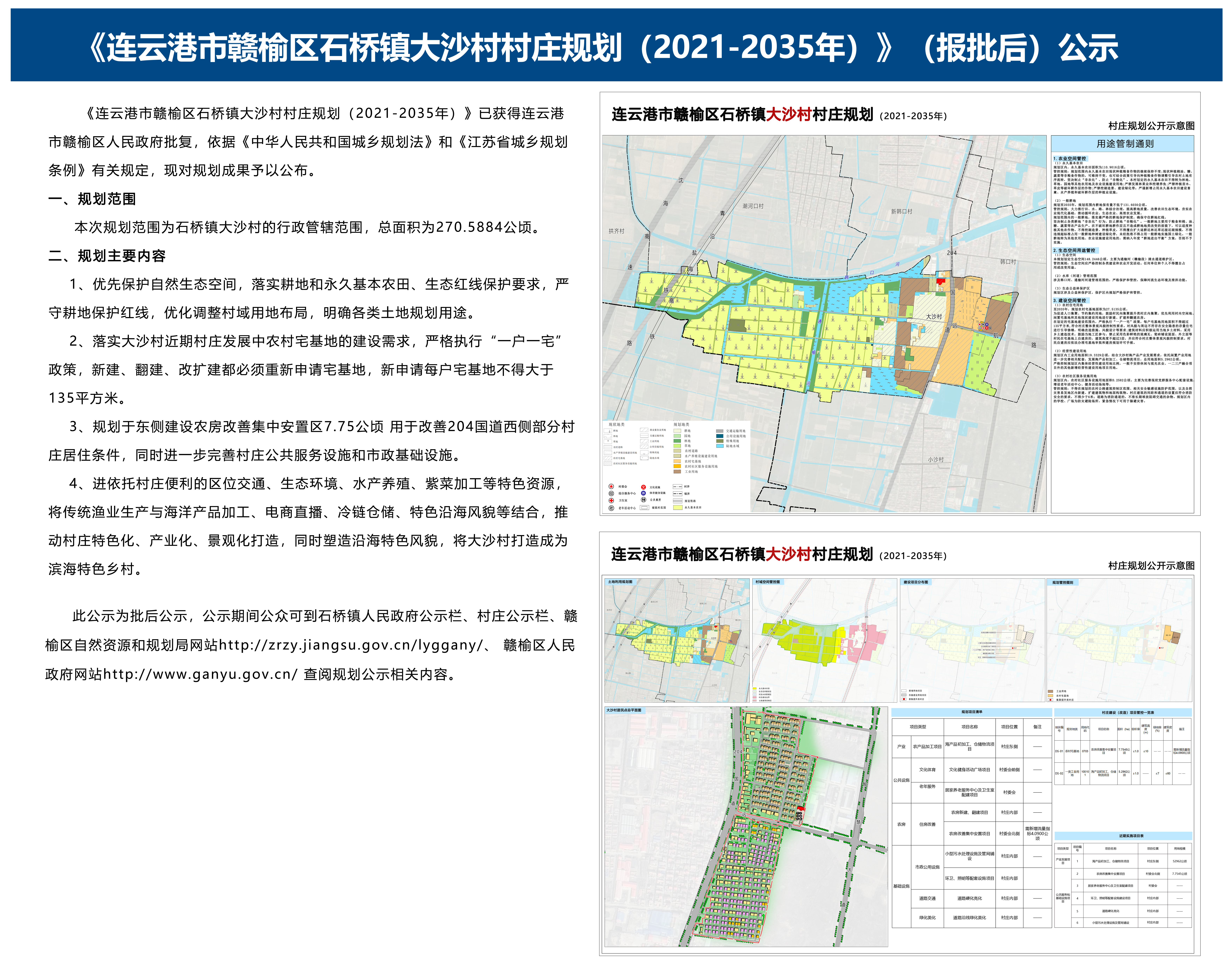Click the dark green 林地 planned land swatch

[x=677, y=441]
